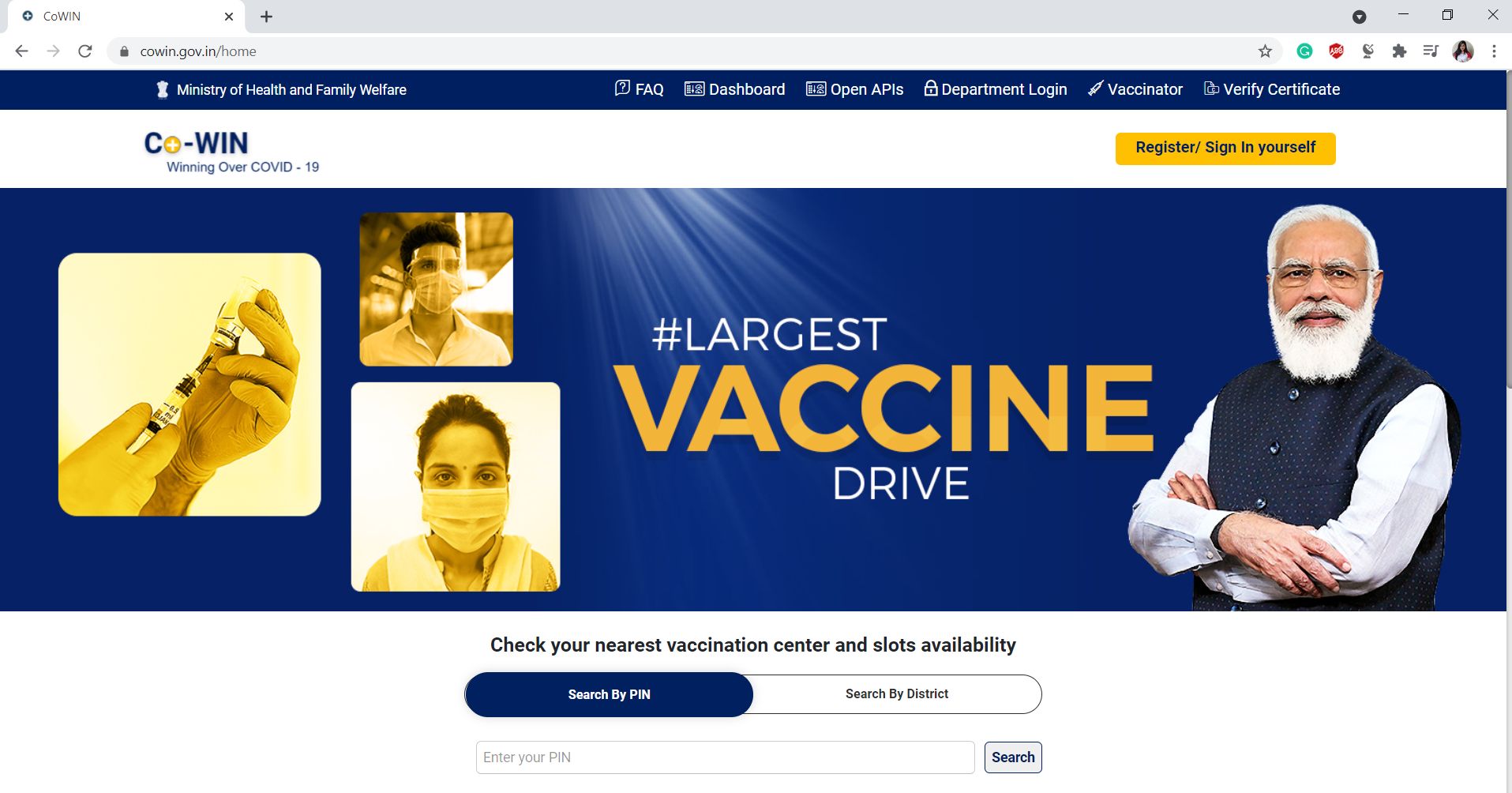Open the Open APIs page

[x=854, y=89]
